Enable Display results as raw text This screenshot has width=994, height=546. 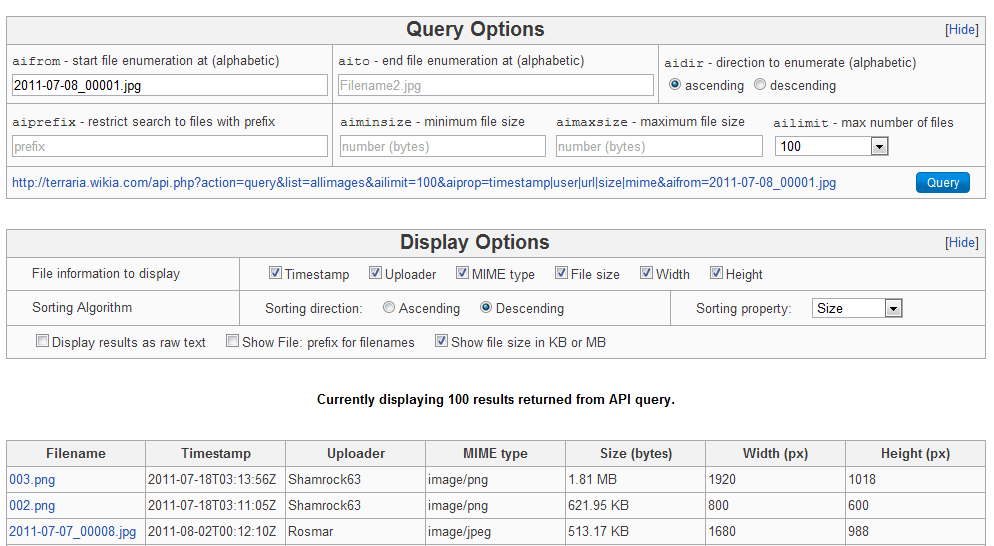42,341
